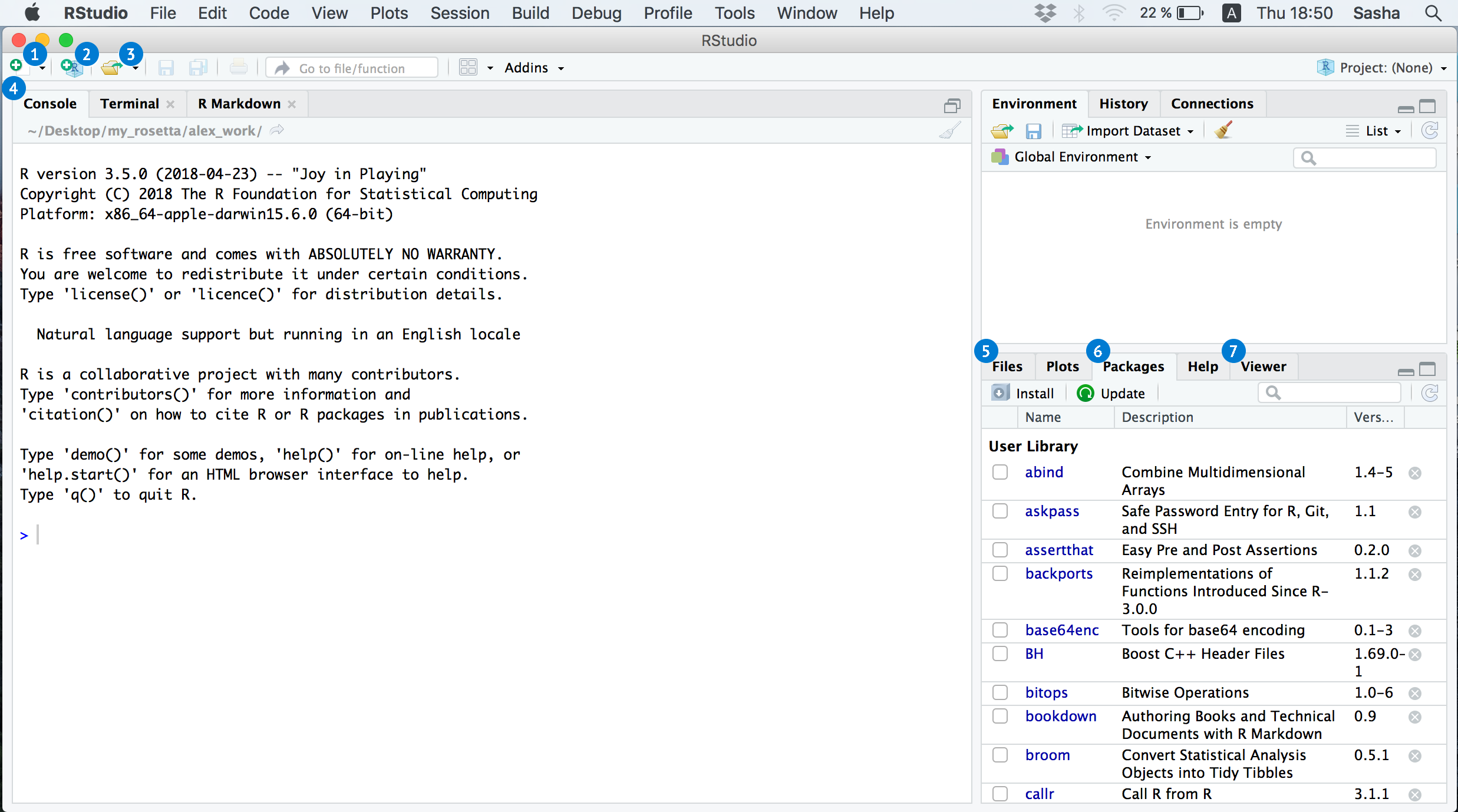Screen dimensions: 1458x812
Task: Switch to the Connections tab
Action: [1212, 104]
